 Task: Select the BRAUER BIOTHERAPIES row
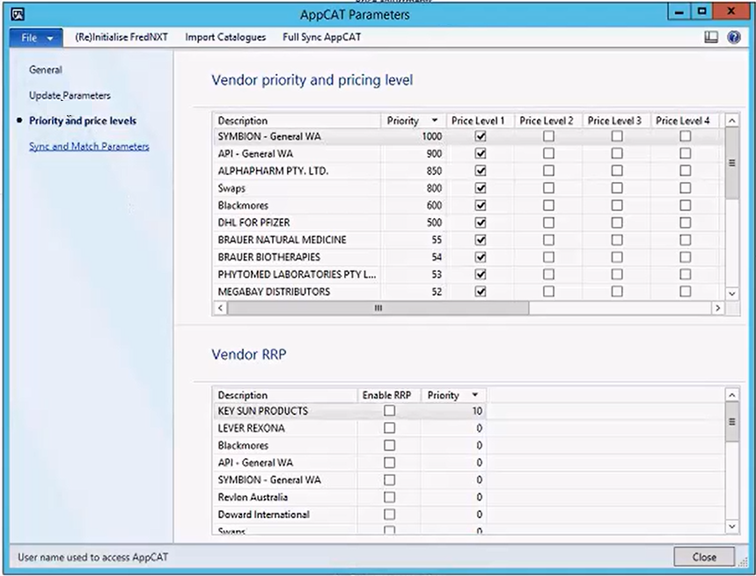(468, 257)
